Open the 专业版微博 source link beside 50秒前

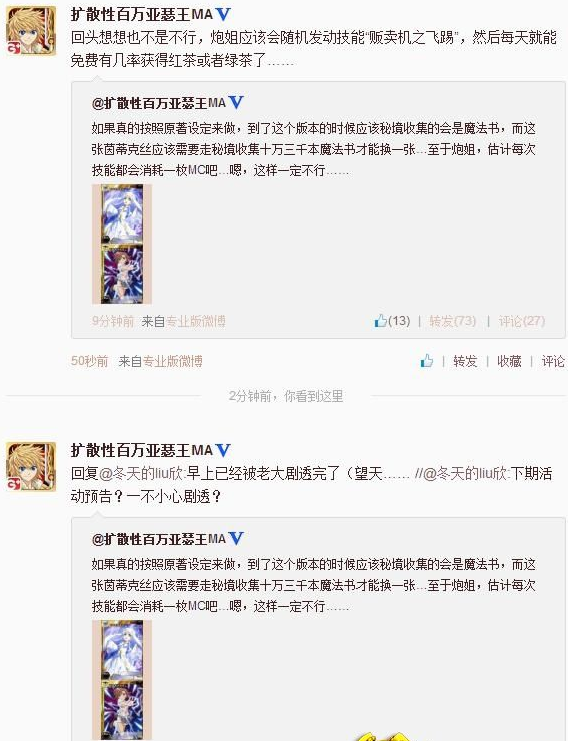coord(172,362)
